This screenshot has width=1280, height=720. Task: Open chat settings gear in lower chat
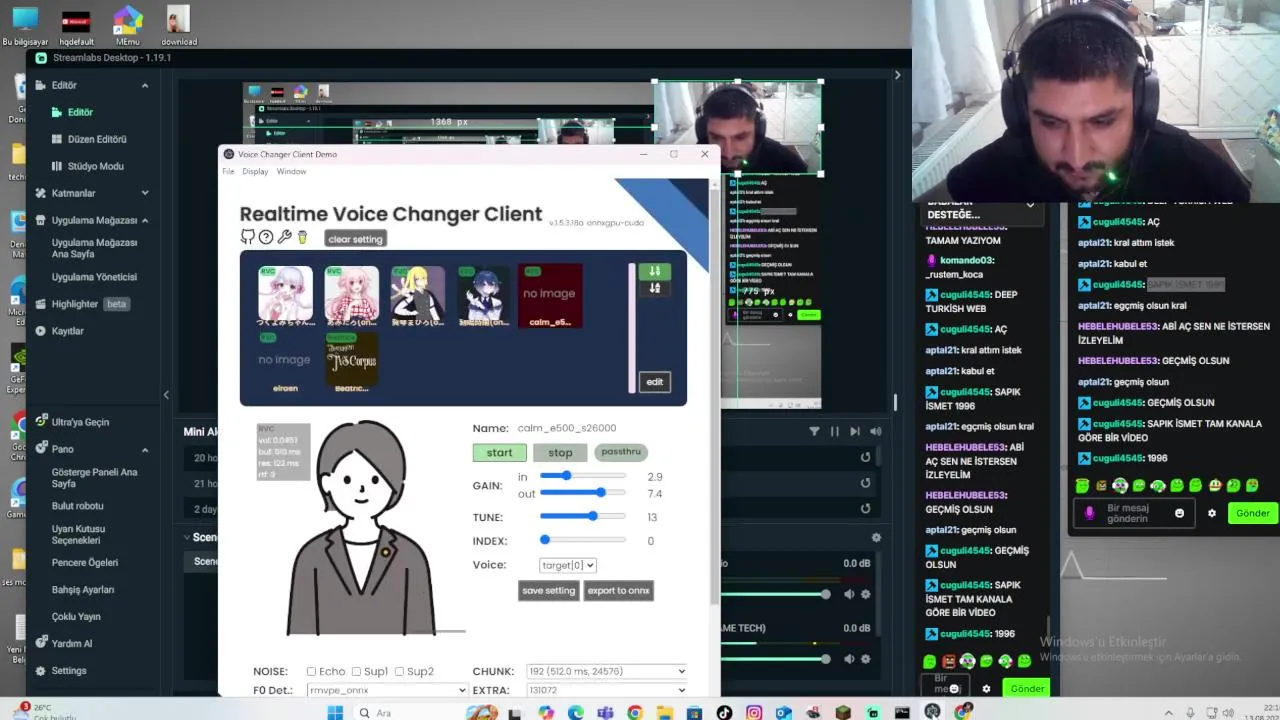pyautogui.click(x=986, y=689)
